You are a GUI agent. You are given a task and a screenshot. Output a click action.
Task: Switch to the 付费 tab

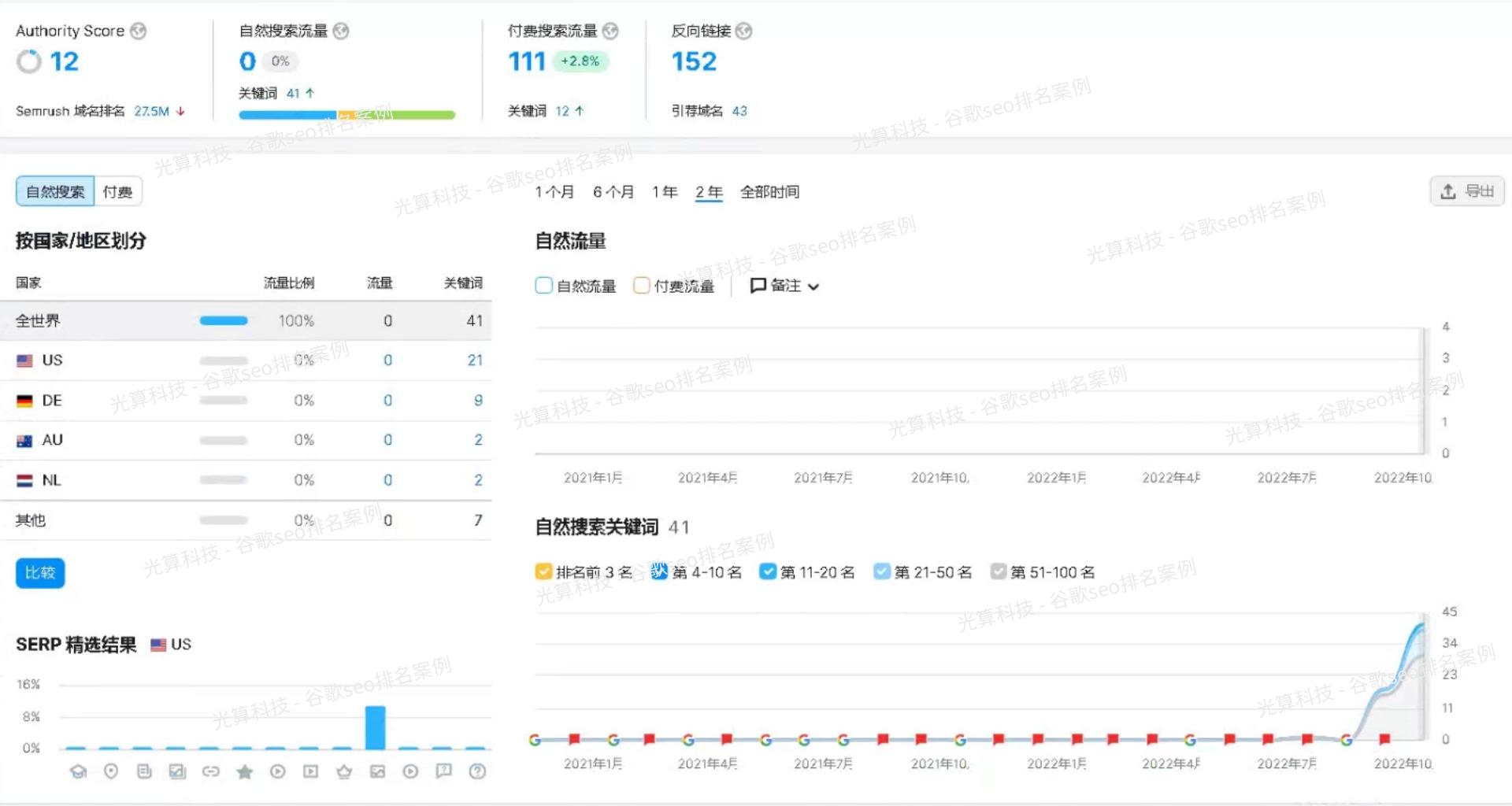[117, 190]
